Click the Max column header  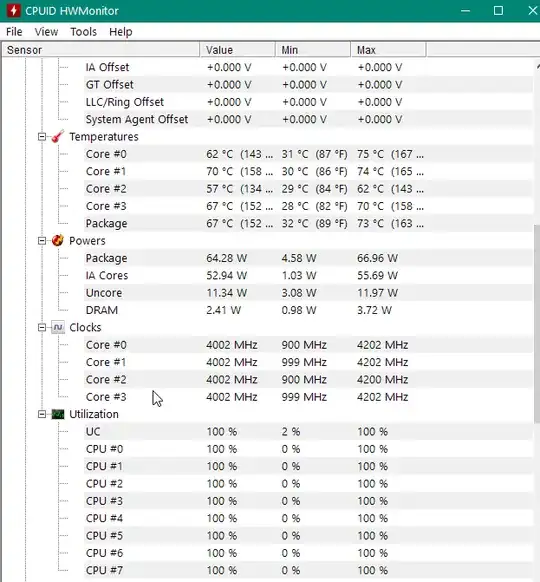coord(388,50)
